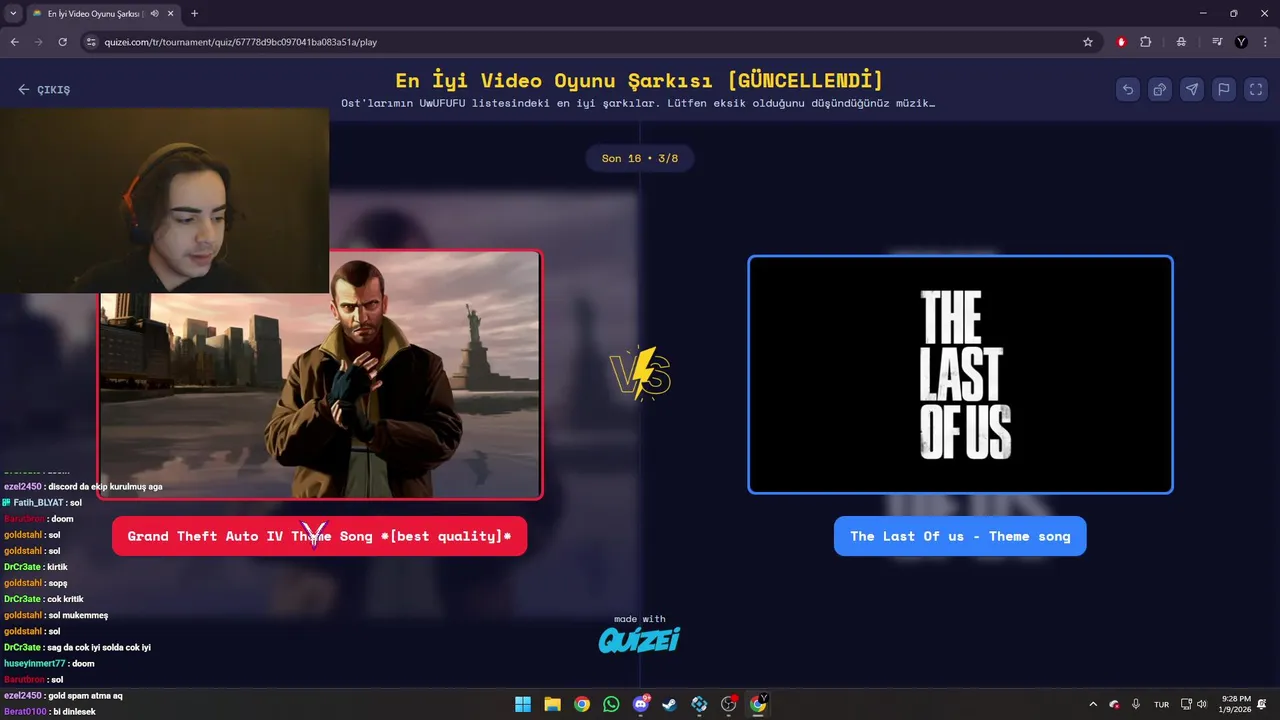Open the Chrome extensions puzzle icon
Viewport: 1280px width, 720px height.
(x=1146, y=42)
